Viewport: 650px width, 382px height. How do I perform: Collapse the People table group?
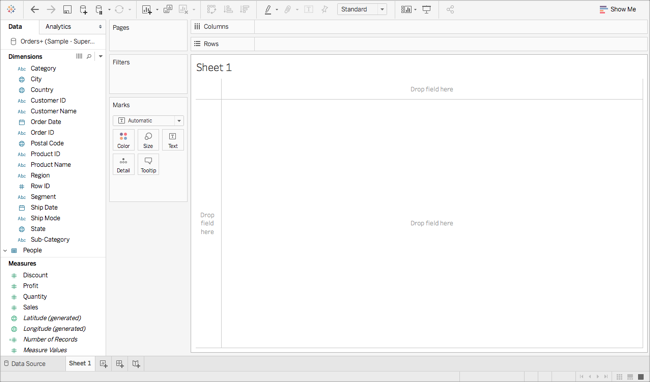coord(5,250)
